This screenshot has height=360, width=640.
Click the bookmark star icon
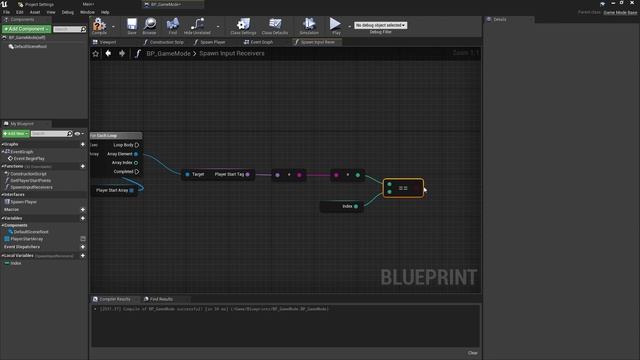[x=96, y=53]
